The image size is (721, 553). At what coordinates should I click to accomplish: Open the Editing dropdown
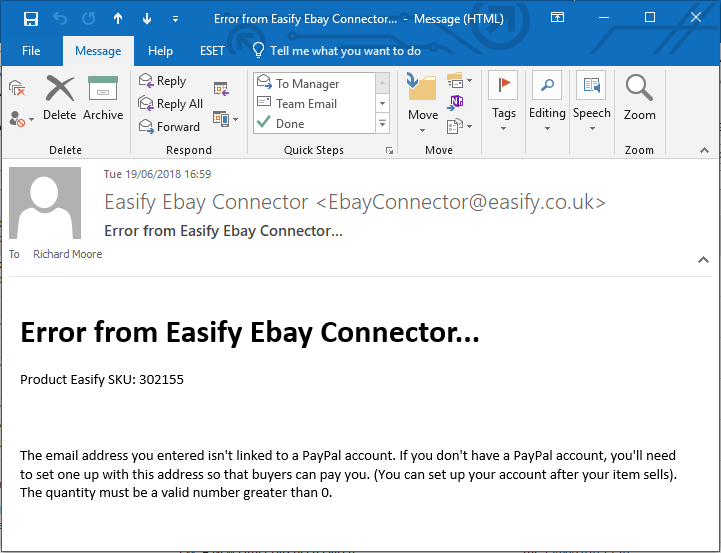click(547, 102)
